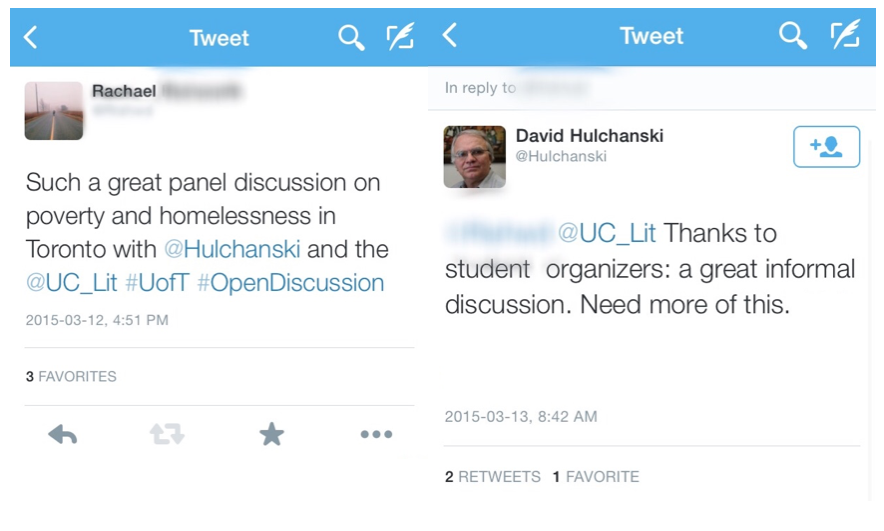Open @UC_Lit mention in David's reply

607,234
